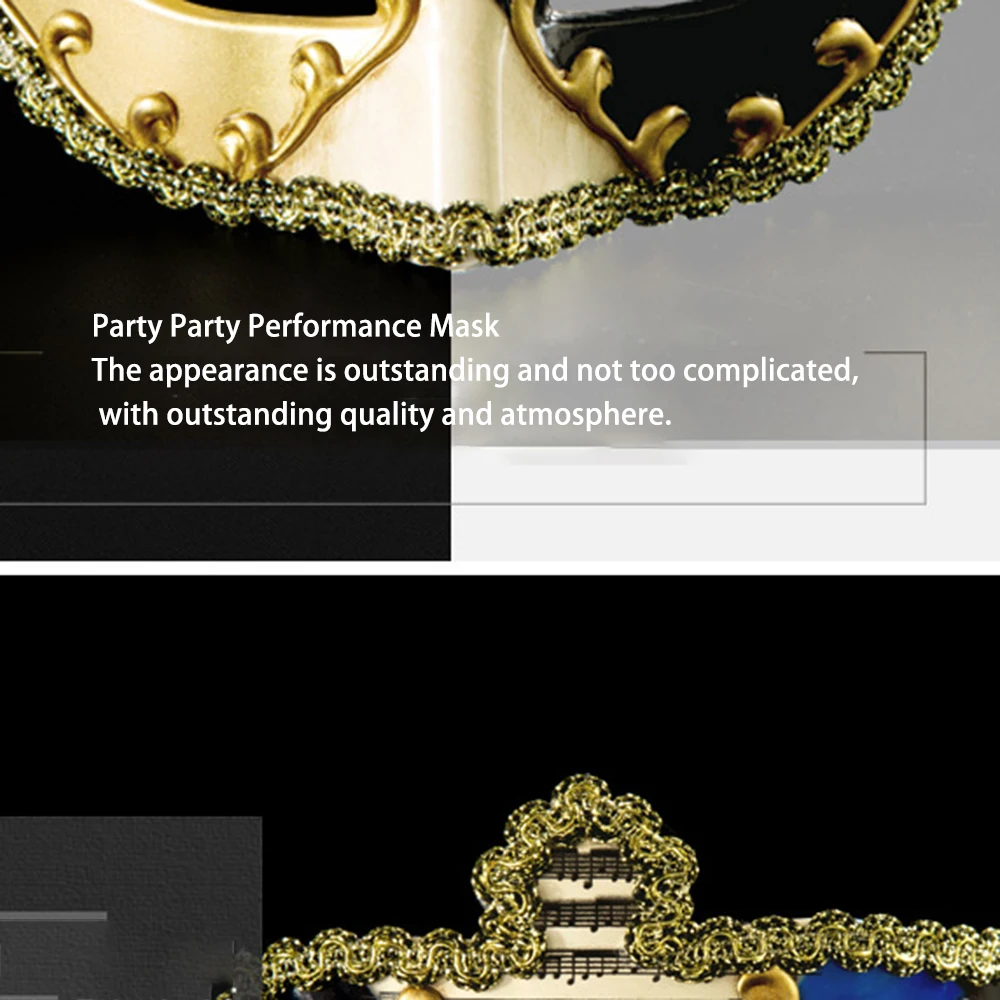Viewport: 1000px width, 1000px height.
Task: Select the "The appearance is outstanding" text line
Action: (x=475, y=371)
